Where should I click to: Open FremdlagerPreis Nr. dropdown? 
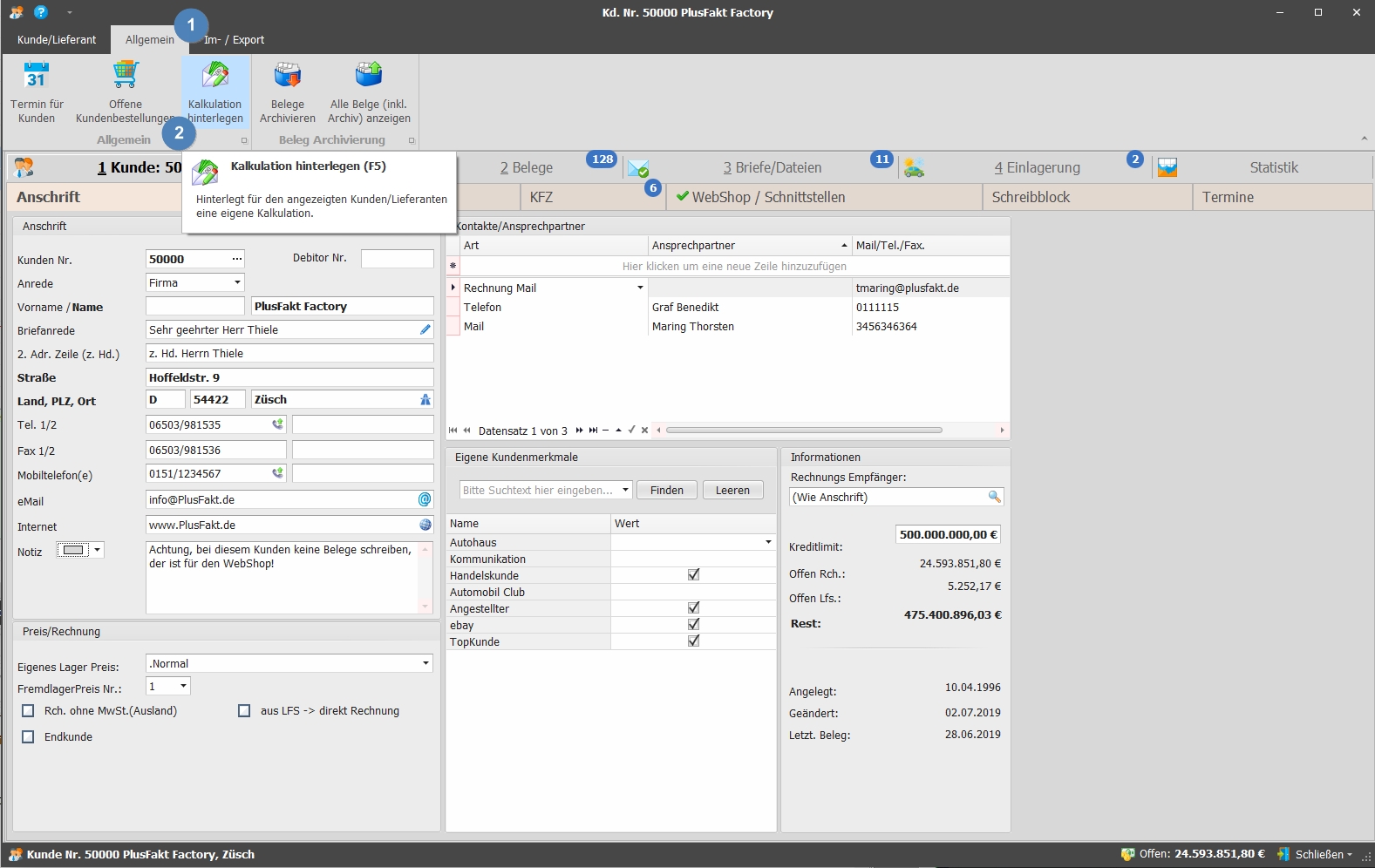(183, 686)
